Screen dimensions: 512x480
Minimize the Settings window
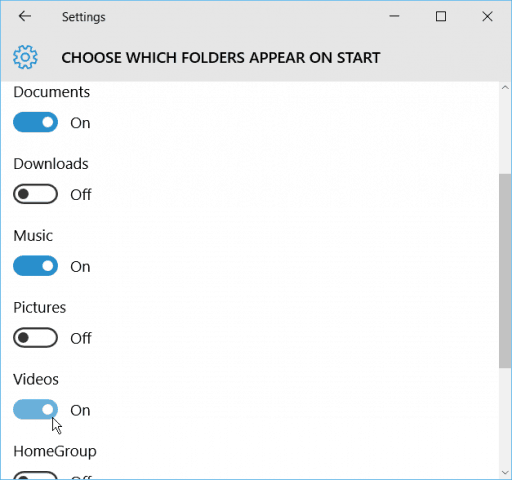(x=394, y=16)
